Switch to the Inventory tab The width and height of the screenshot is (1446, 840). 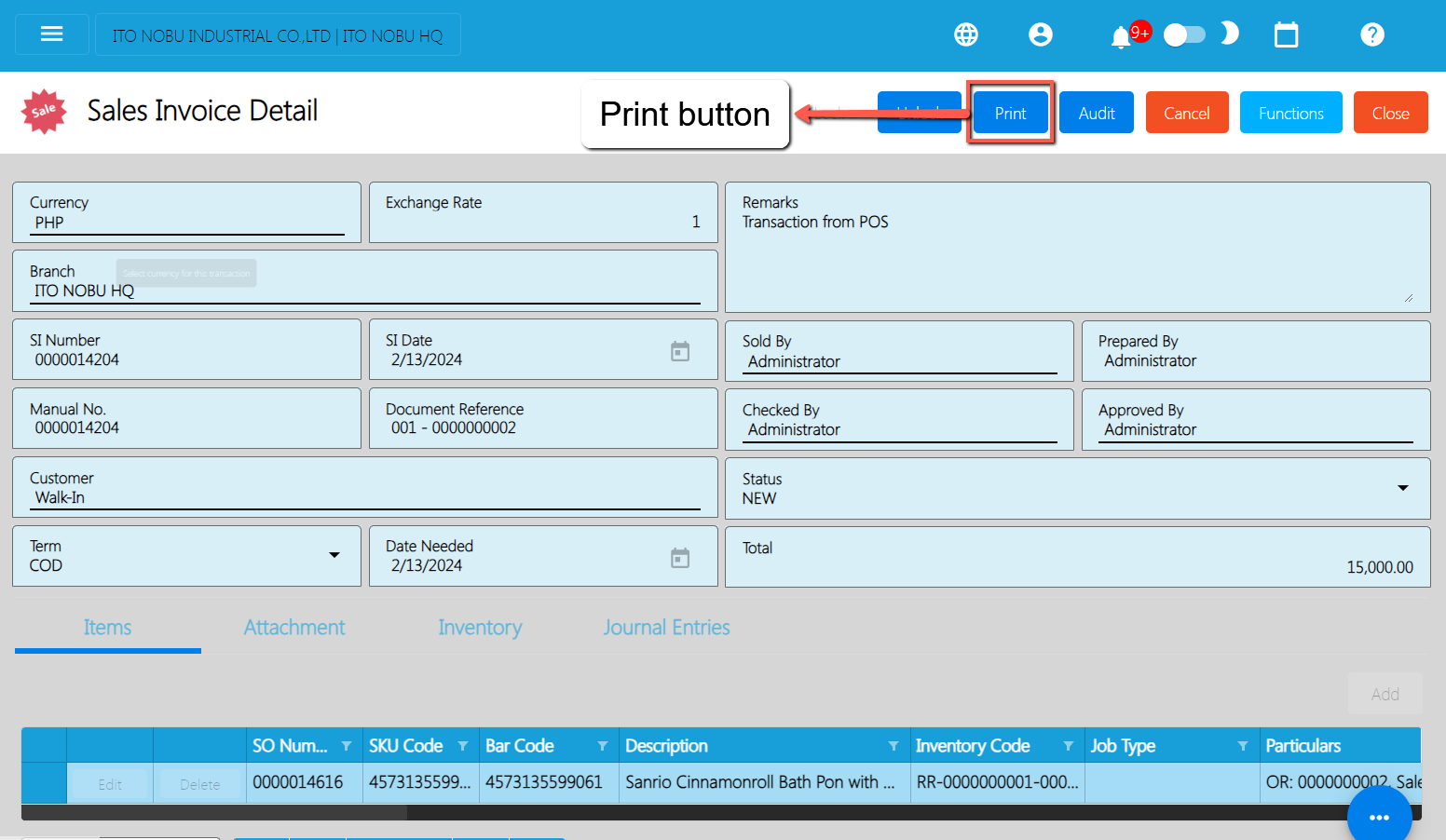[480, 628]
